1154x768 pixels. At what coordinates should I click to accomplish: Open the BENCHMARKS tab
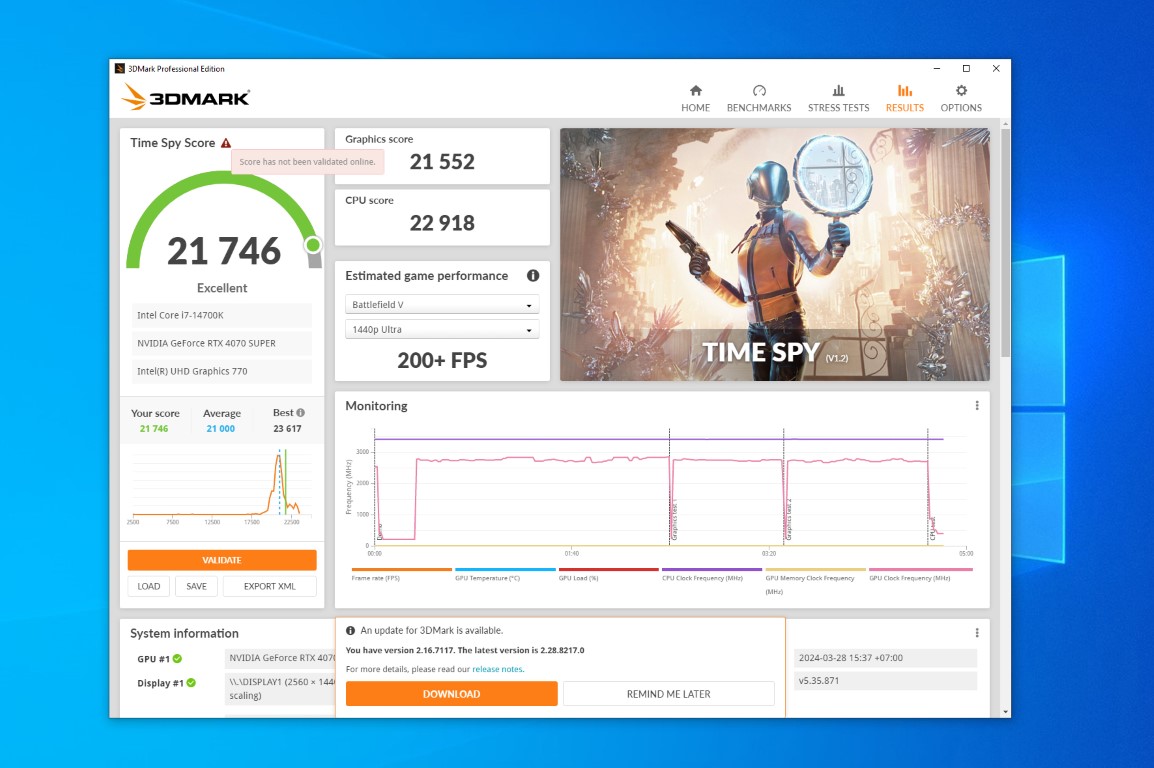coord(759,99)
